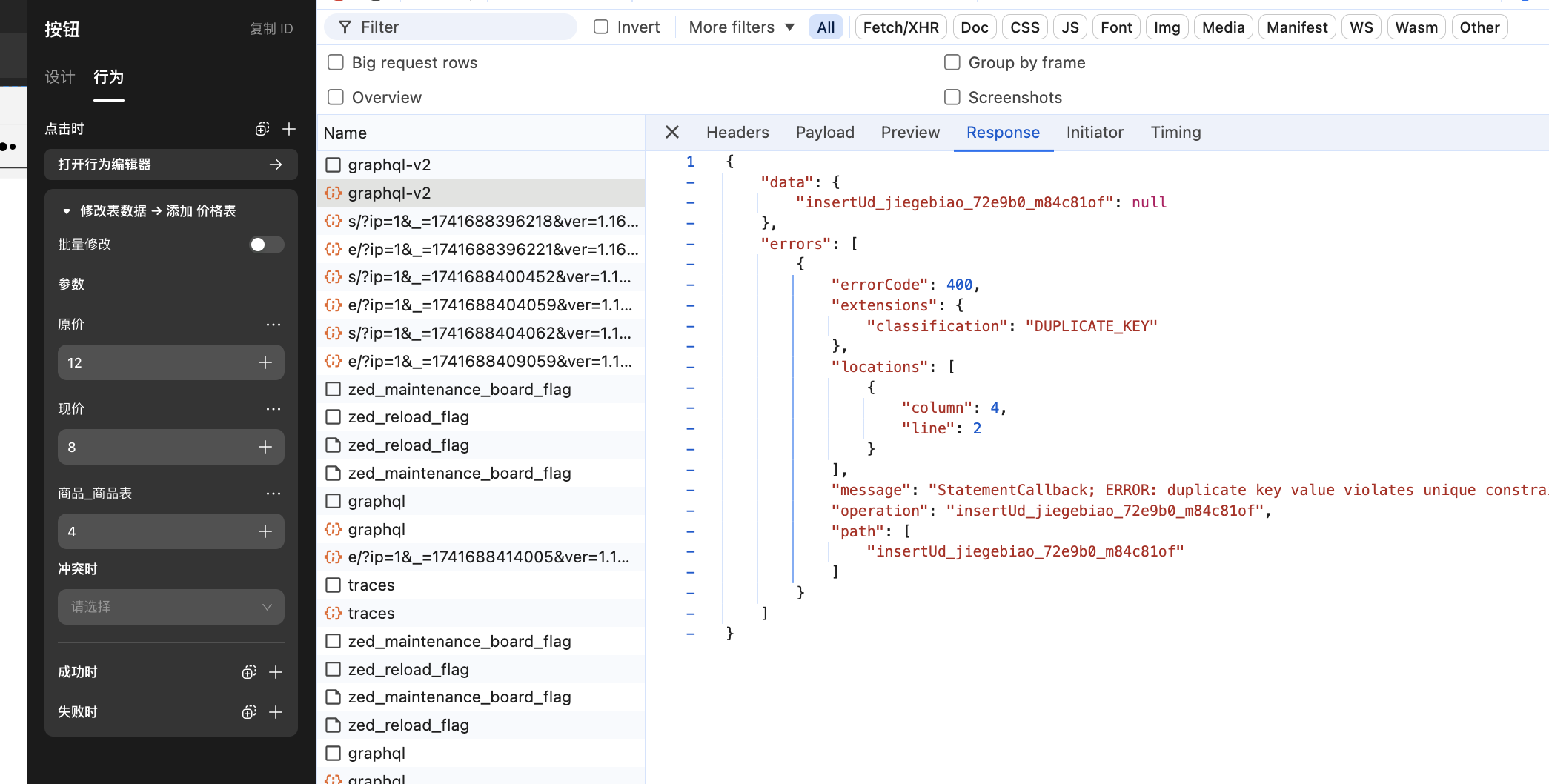Viewport: 1549px width, 784px height.
Task: Collapse the JSON fold marker beside "locations"
Action: tap(690, 367)
